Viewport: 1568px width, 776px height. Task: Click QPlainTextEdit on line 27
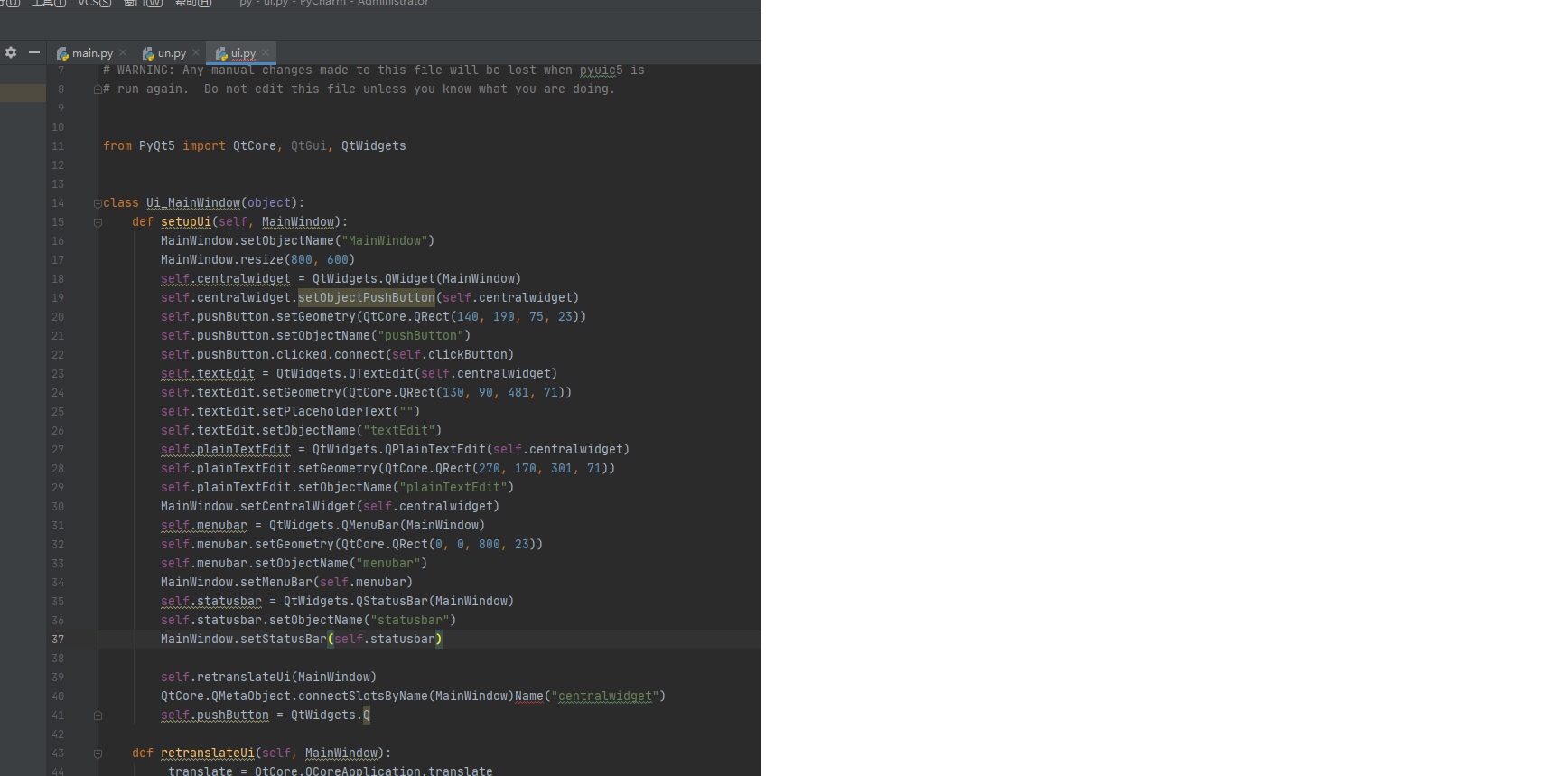pos(435,450)
